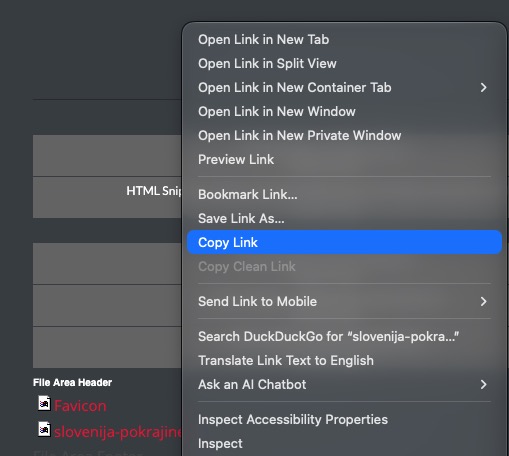Click the highlighted Copy Link entry

click(x=344, y=242)
